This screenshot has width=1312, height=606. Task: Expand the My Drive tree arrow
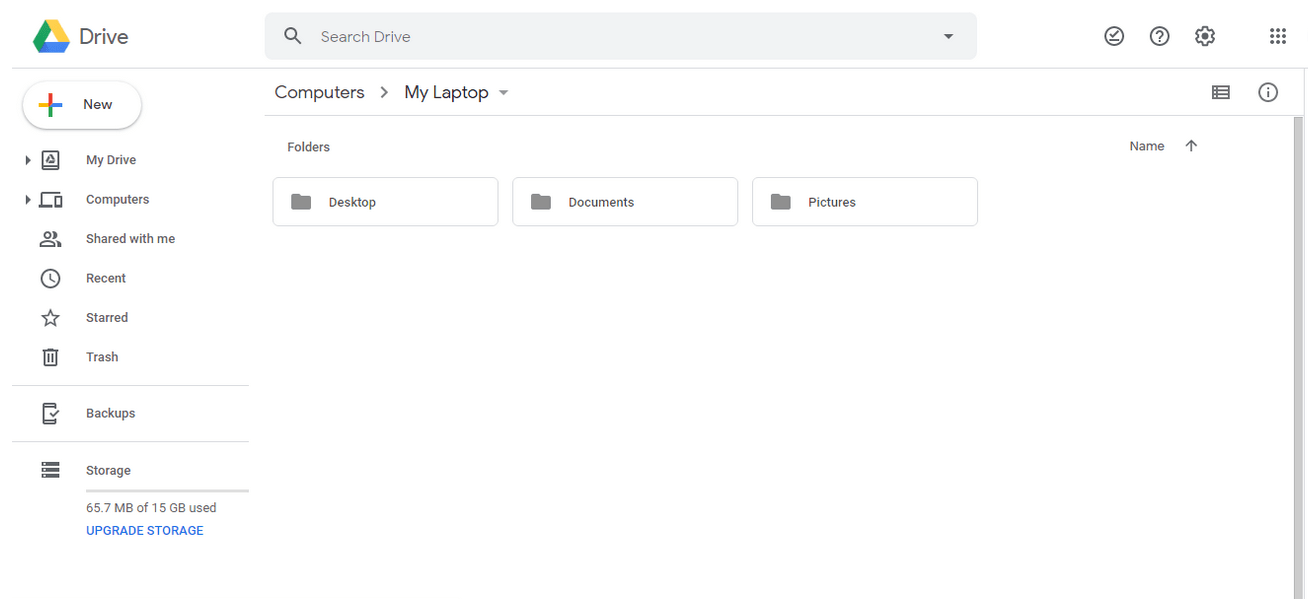[28, 160]
